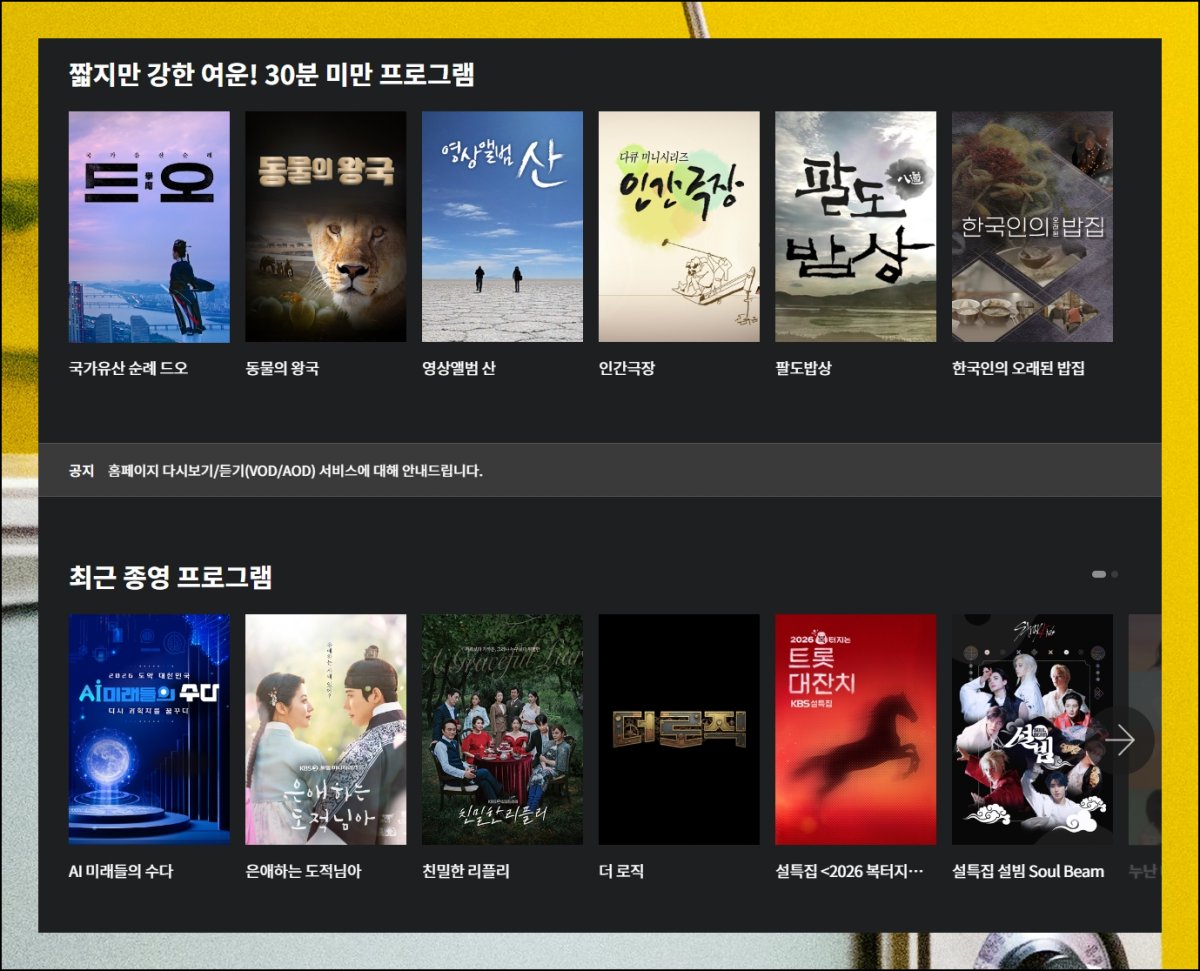Open the 은애하는 도적님아 poster
Screen dimensions: 1200x971
click(x=326, y=730)
